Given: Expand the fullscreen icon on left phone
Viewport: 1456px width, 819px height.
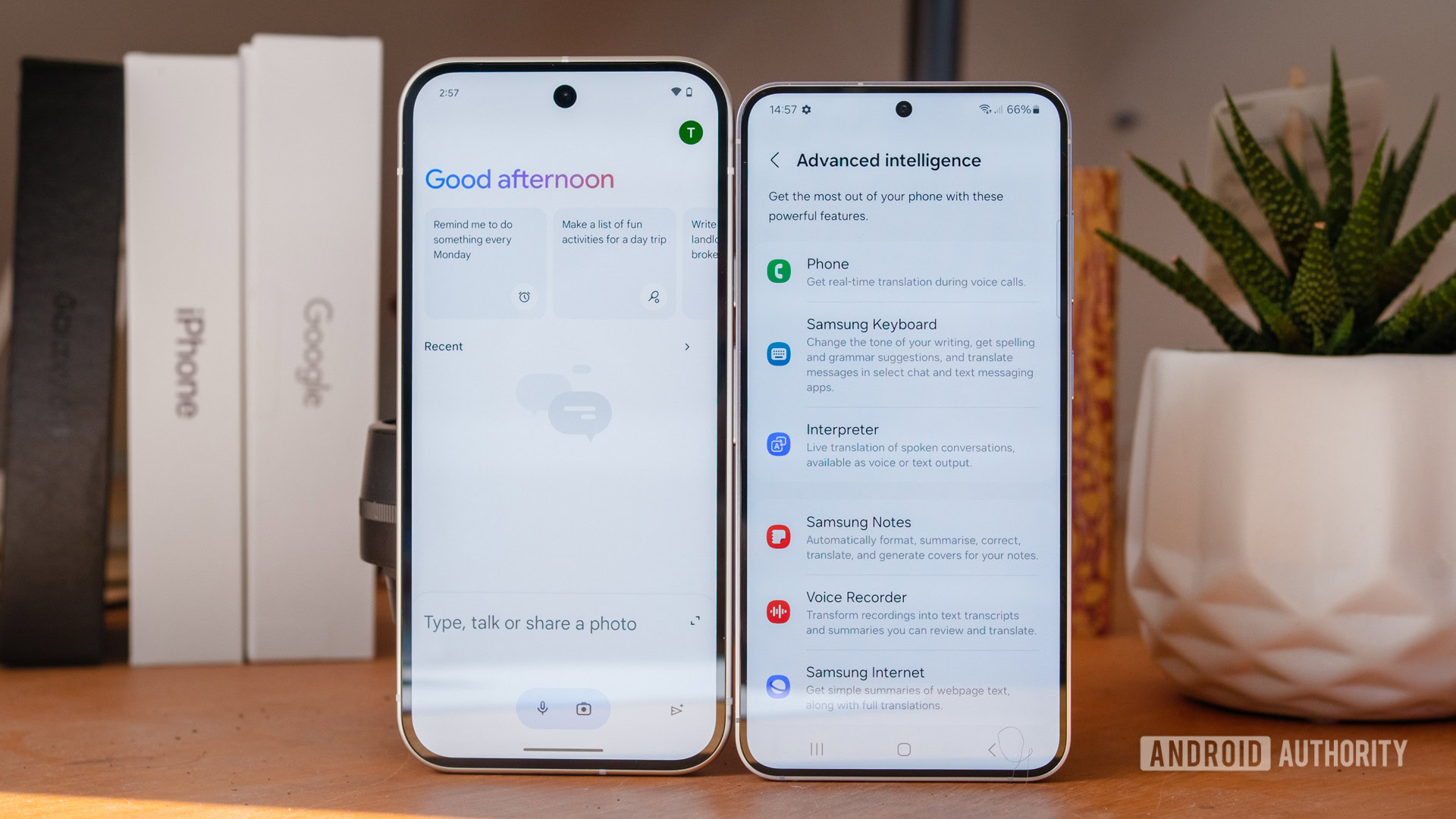Looking at the screenshot, I should pos(693,623).
